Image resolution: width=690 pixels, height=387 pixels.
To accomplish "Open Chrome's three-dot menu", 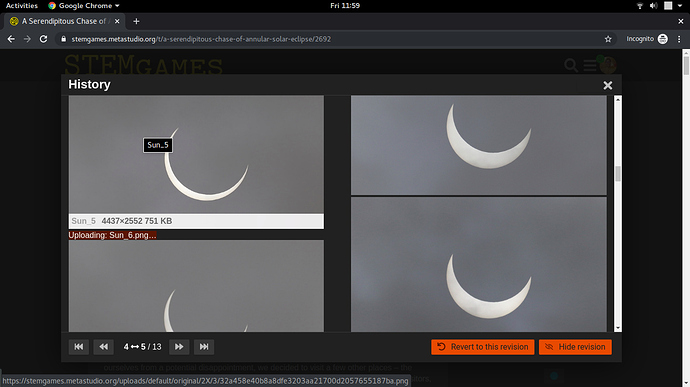I will click(x=679, y=39).
